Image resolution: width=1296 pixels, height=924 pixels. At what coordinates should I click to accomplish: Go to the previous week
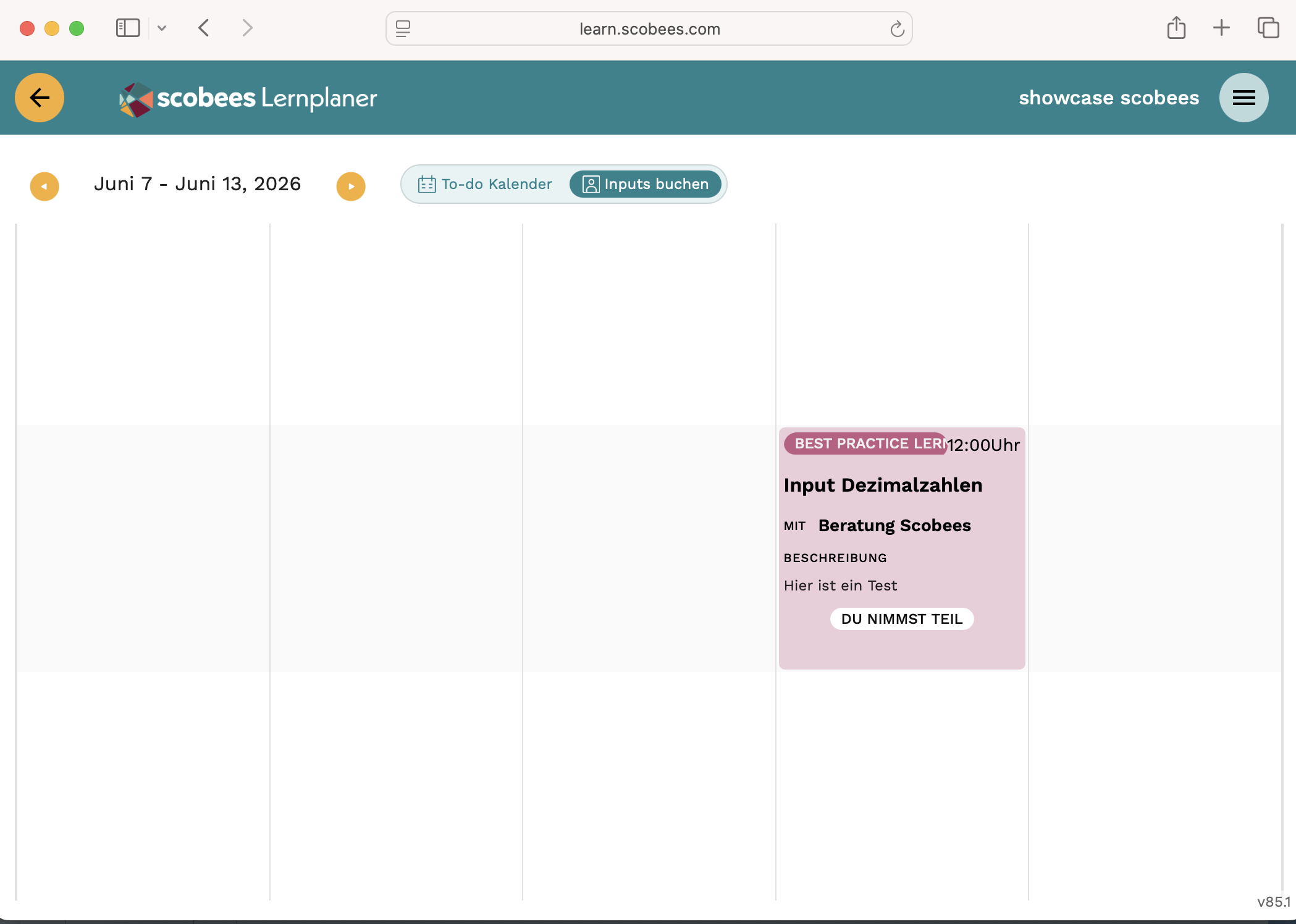click(x=44, y=186)
